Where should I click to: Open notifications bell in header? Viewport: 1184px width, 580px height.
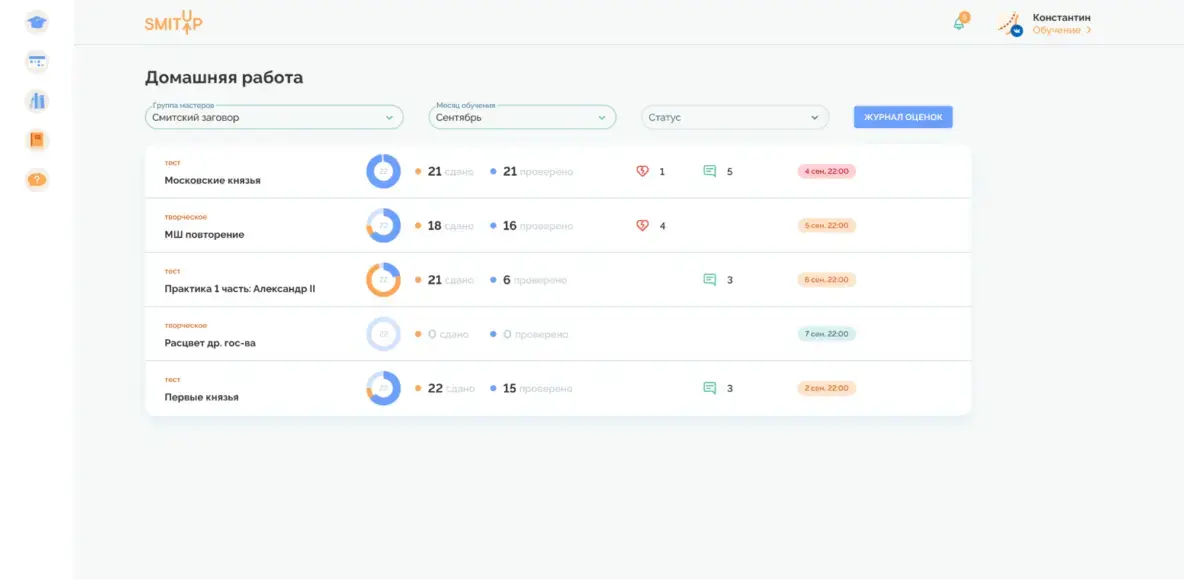point(959,24)
